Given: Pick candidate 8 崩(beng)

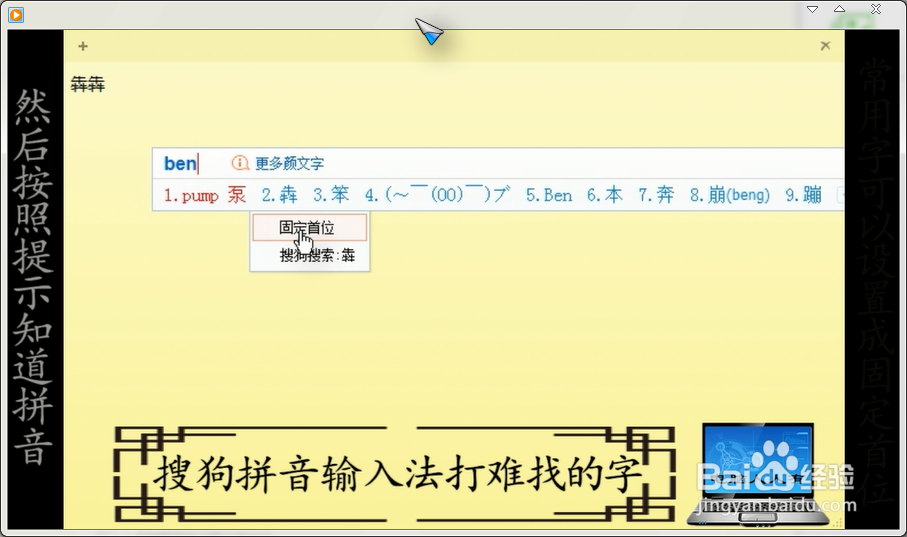Looking at the screenshot, I should [x=729, y=195].
